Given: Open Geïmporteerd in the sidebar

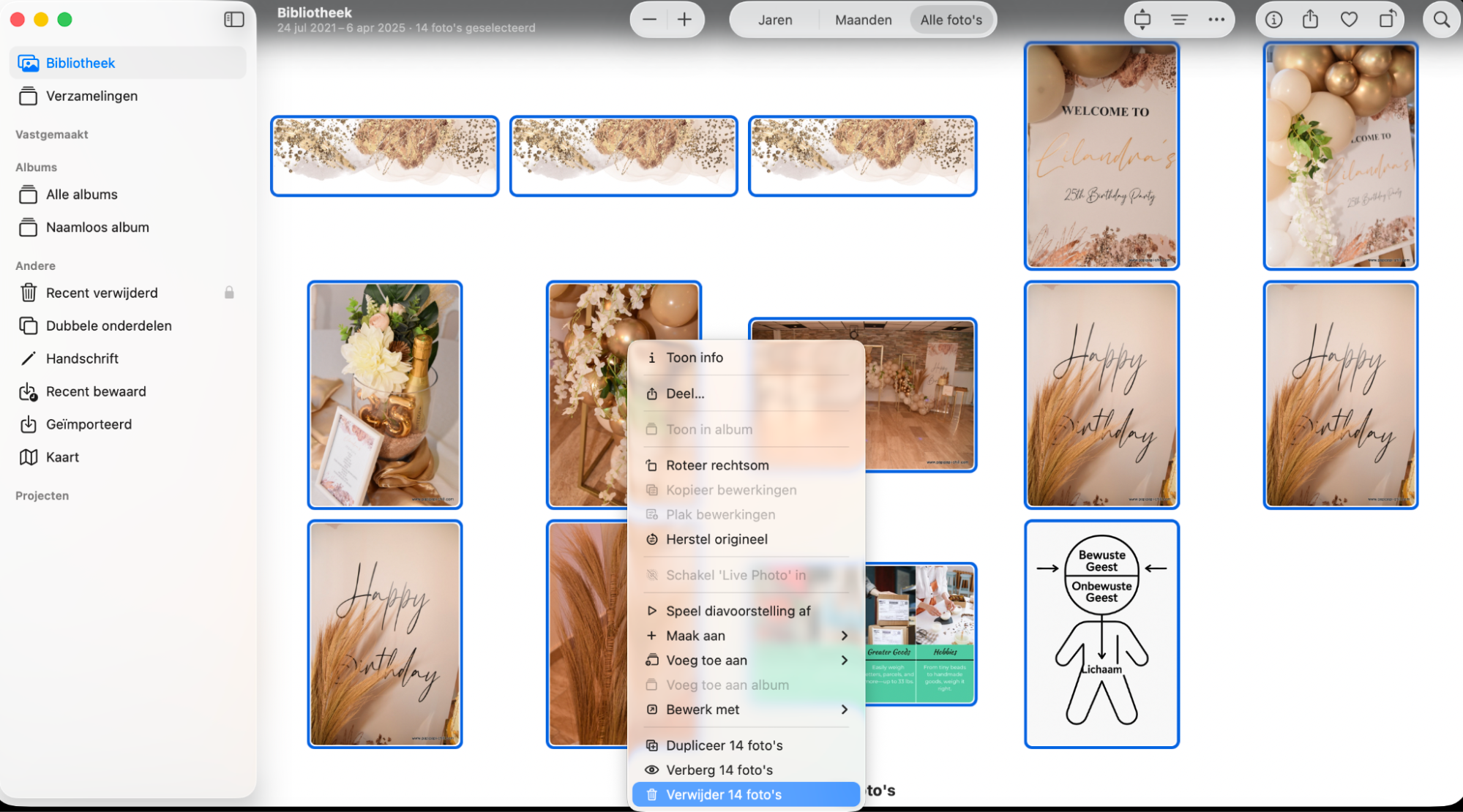Looking at the screenshot, I should [89, 424].
